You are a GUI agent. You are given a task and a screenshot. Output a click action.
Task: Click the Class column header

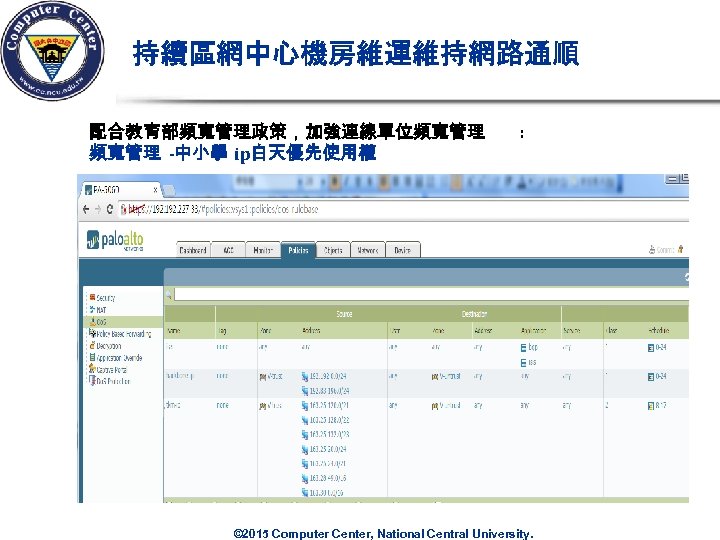[611, 331]
